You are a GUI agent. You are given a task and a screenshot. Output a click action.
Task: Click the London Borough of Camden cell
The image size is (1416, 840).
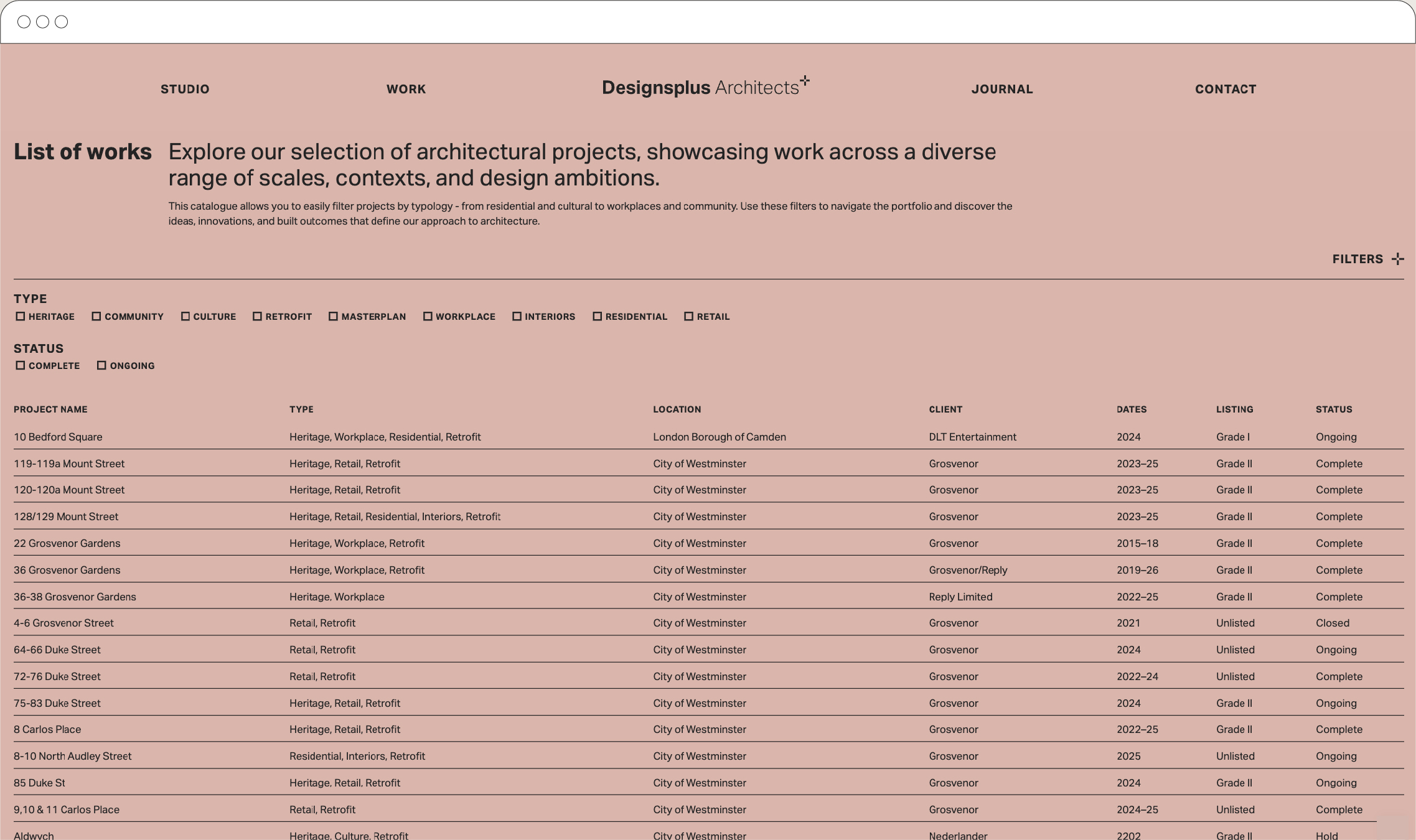click(x=720, y=437)
